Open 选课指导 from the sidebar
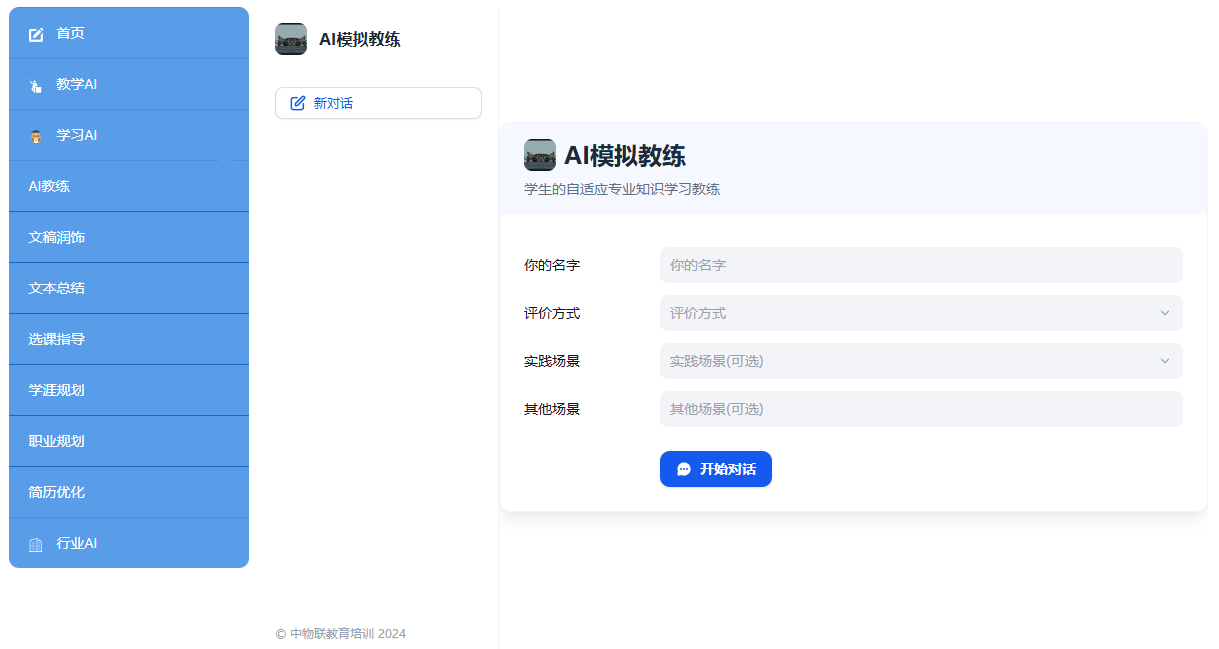 pos(57,339)
